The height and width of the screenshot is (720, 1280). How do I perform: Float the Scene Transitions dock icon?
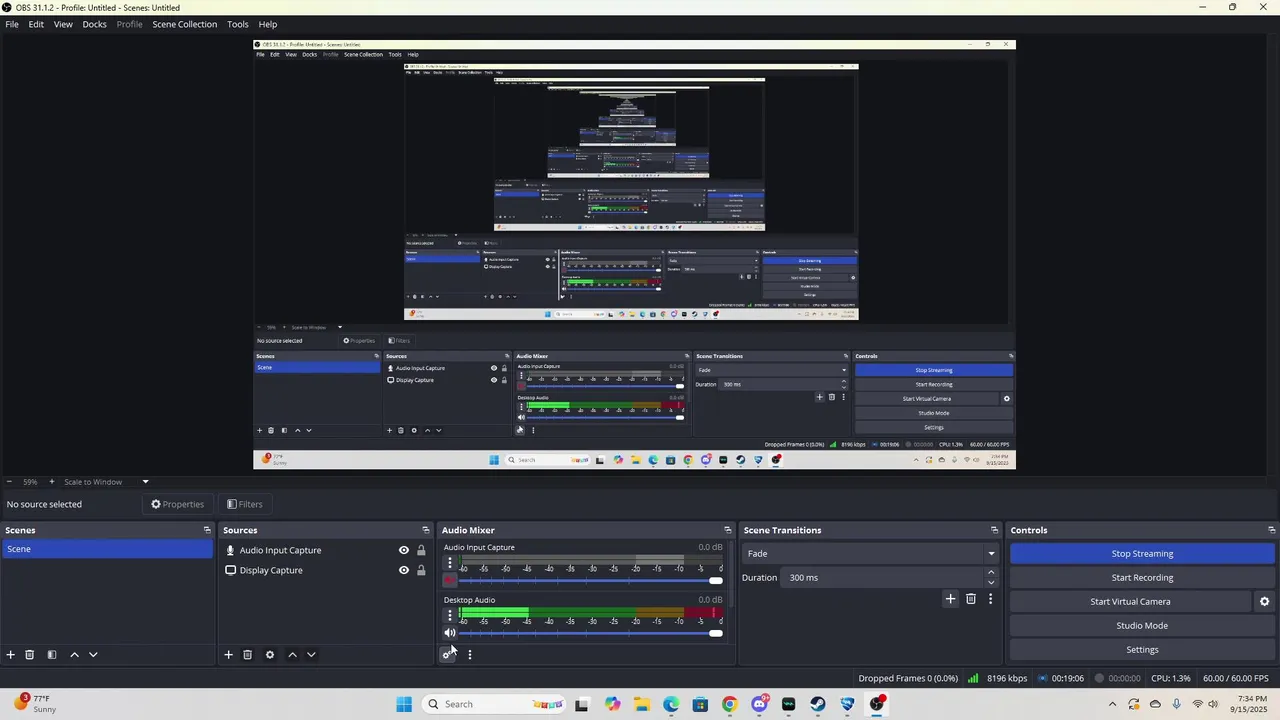tap(995, 530)
